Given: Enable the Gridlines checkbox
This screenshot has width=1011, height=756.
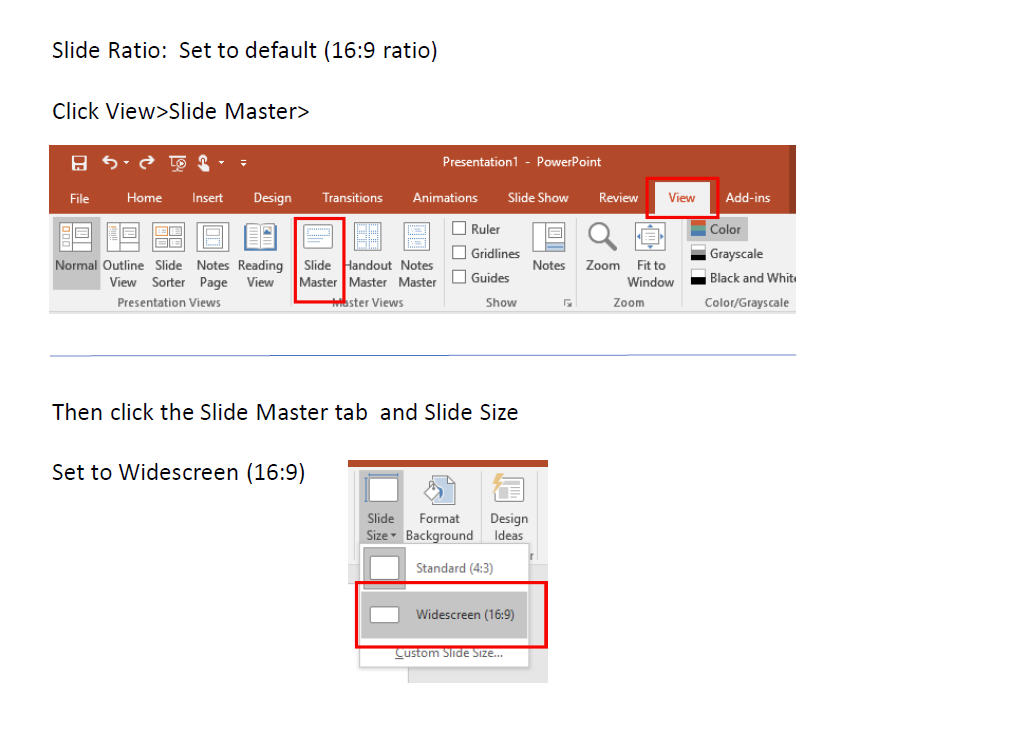Looking at the screenshot, I should coord(459,253).
